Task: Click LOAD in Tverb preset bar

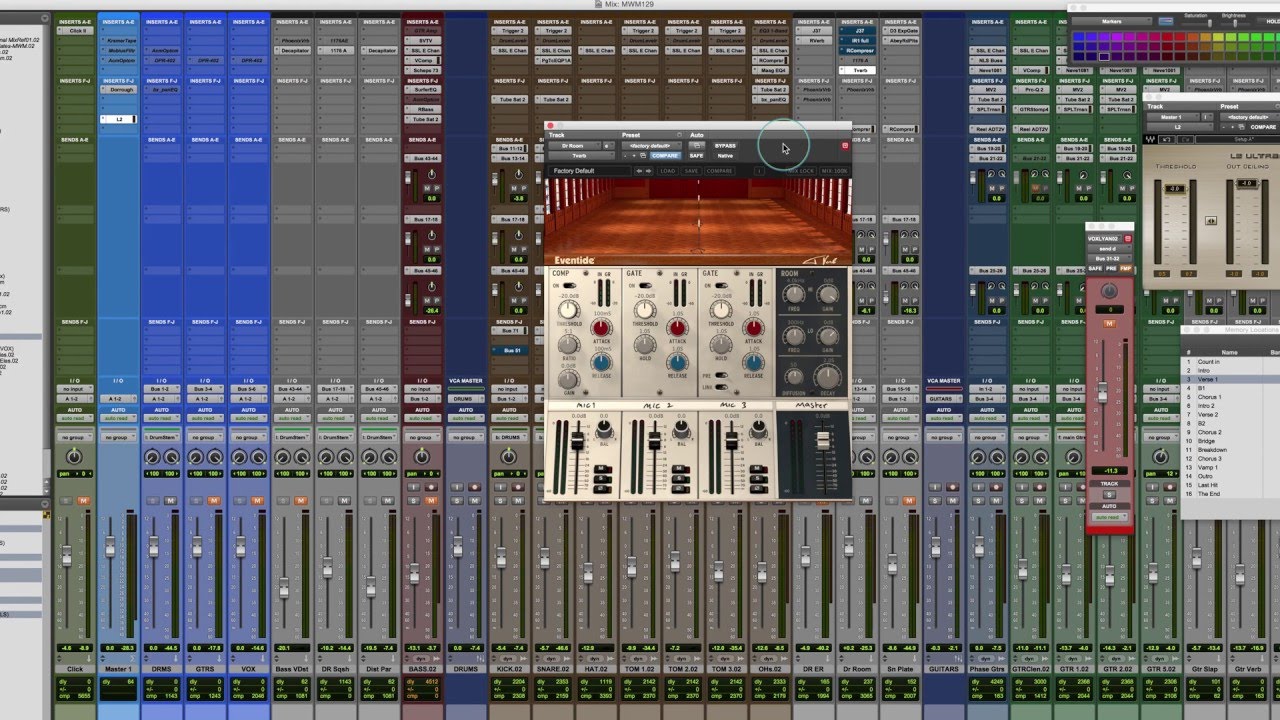Action: (x=668, y=171)
